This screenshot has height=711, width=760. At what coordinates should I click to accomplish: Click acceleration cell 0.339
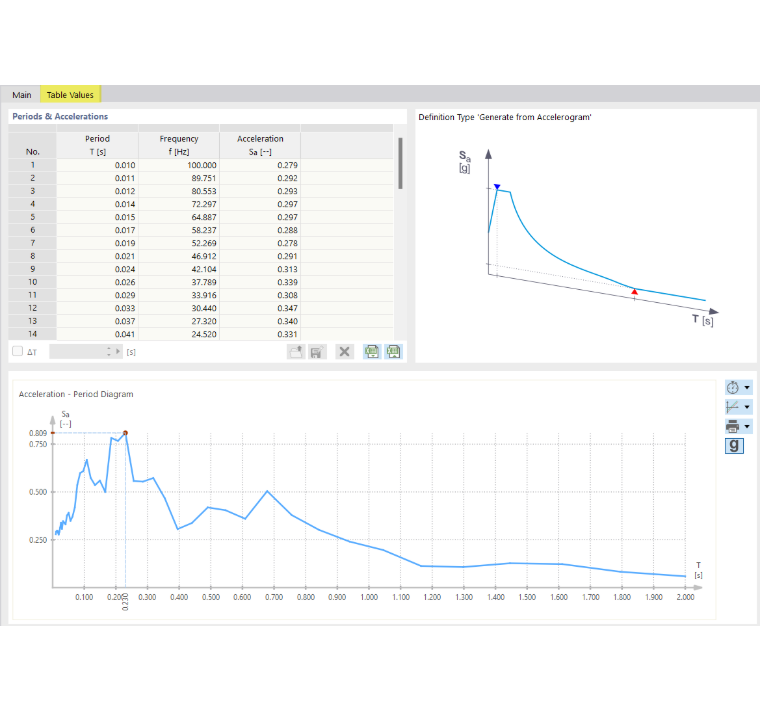[260, 282]
